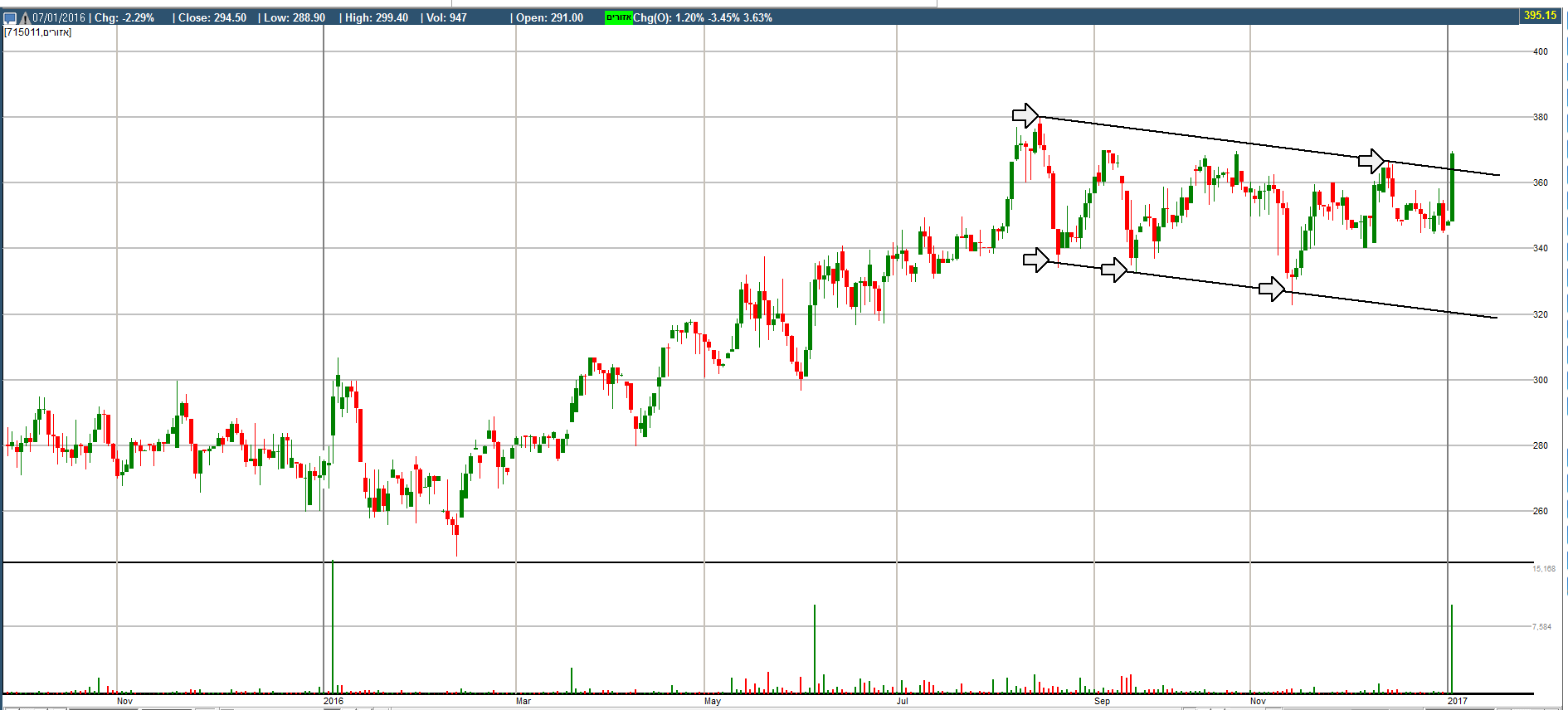Click the Jul time axis label
The height and width of the screenshot is (710, 1568).
point(903,702)
